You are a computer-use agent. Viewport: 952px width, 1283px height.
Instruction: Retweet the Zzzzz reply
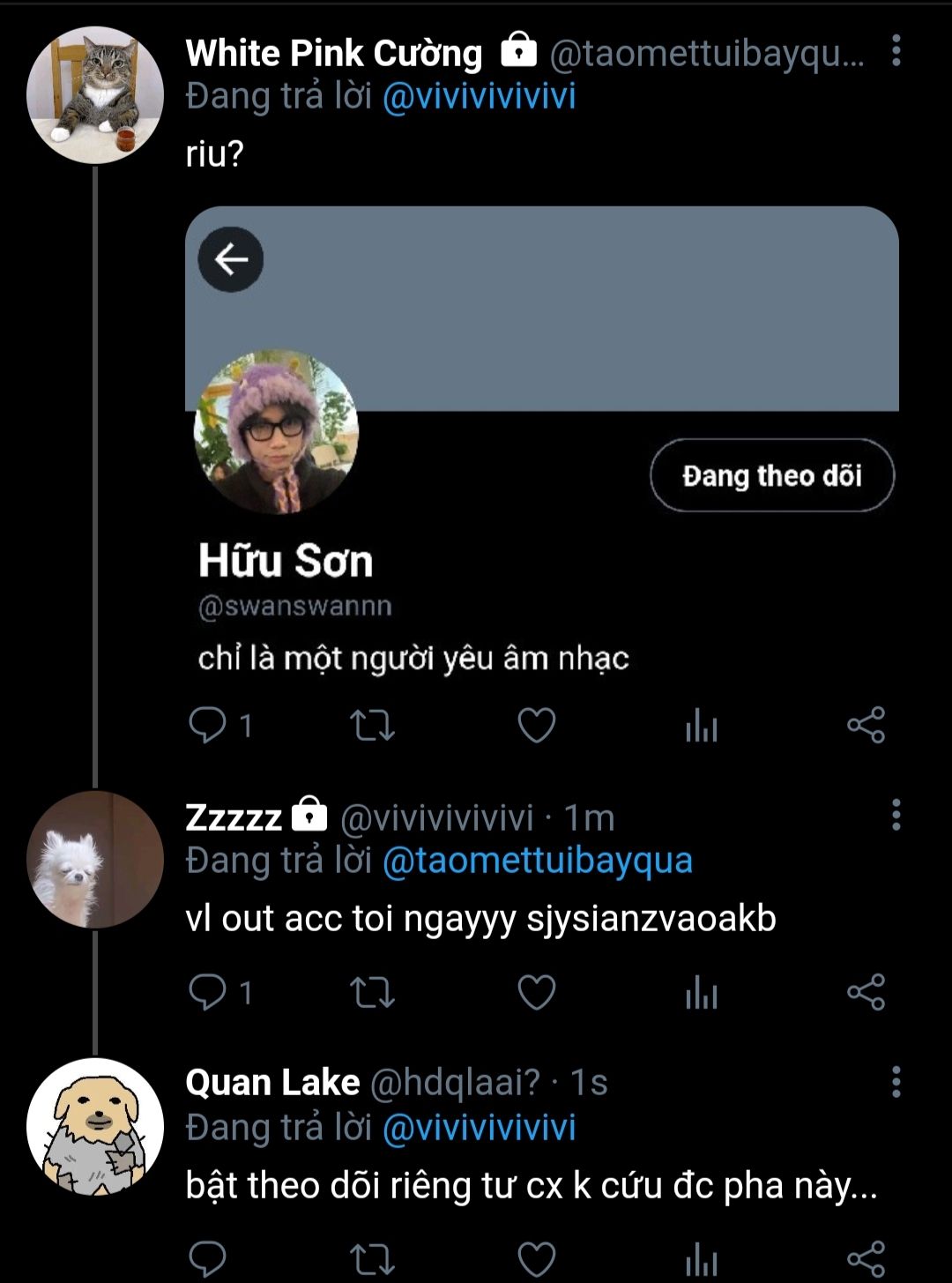coord(372,994)
